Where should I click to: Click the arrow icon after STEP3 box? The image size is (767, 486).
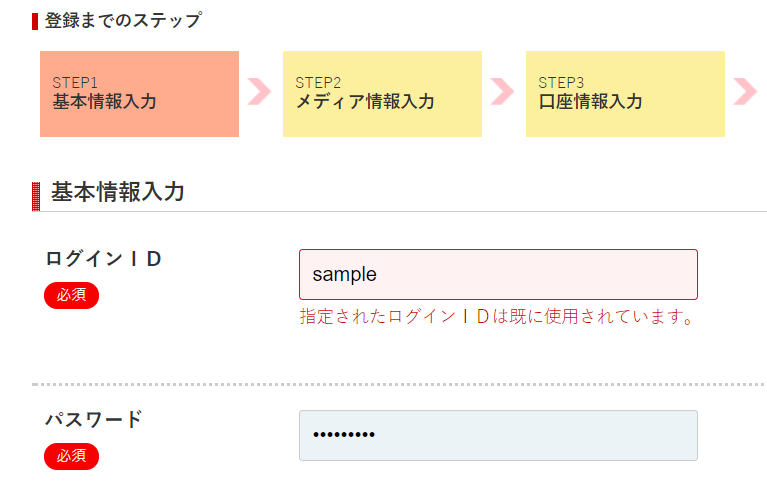point(745,92)
